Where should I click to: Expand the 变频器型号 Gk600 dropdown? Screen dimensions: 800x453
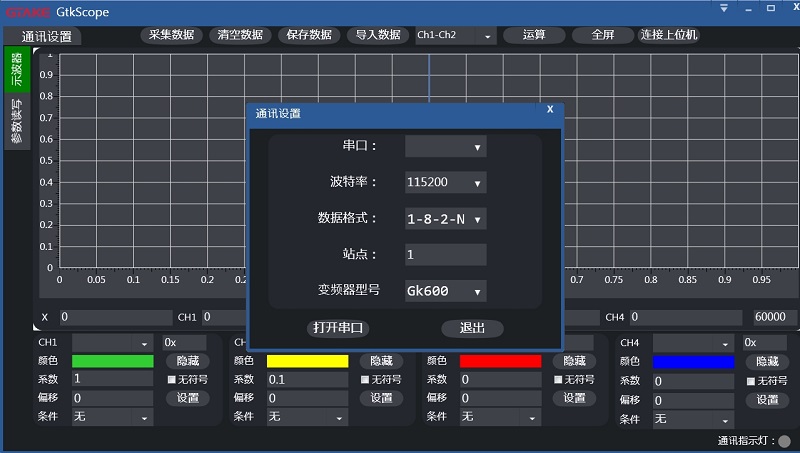point(445,291)
